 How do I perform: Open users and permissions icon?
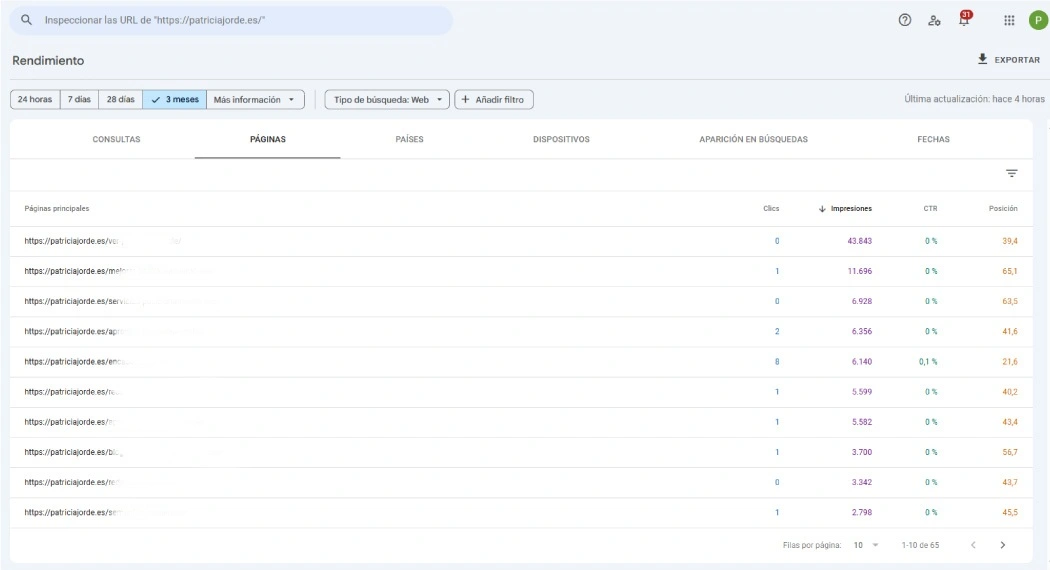pyautogui.click(x=934, y=20)
